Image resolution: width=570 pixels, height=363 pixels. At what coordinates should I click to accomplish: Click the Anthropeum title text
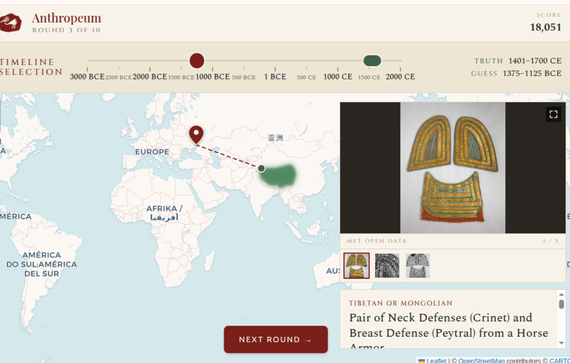[67, 18]
